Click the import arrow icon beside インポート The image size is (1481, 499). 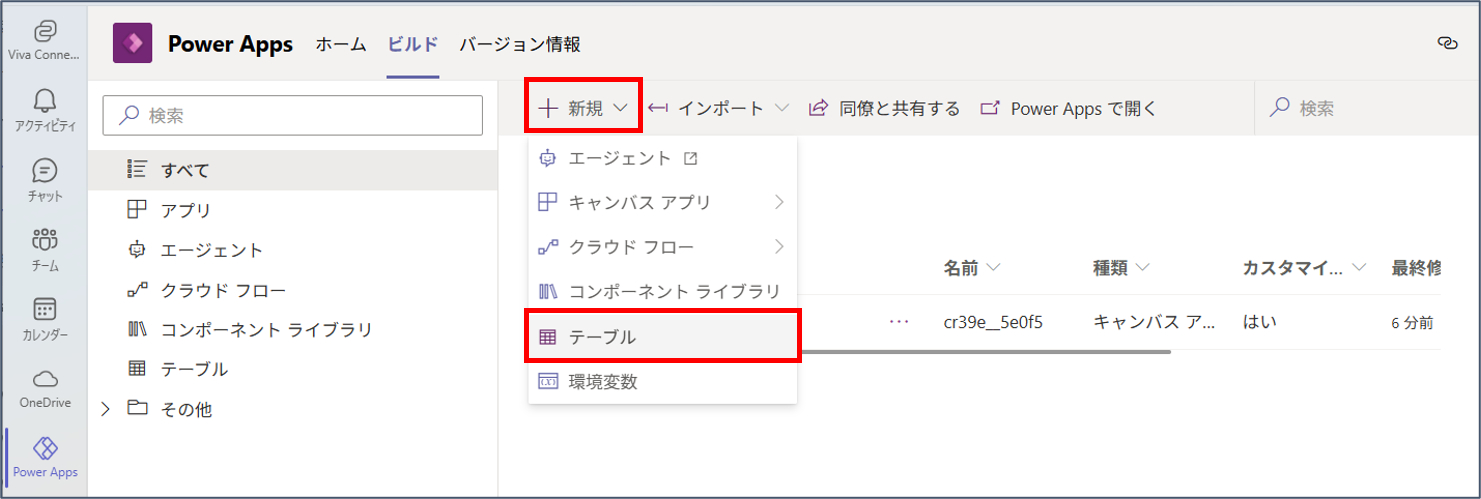click(658, 109)
